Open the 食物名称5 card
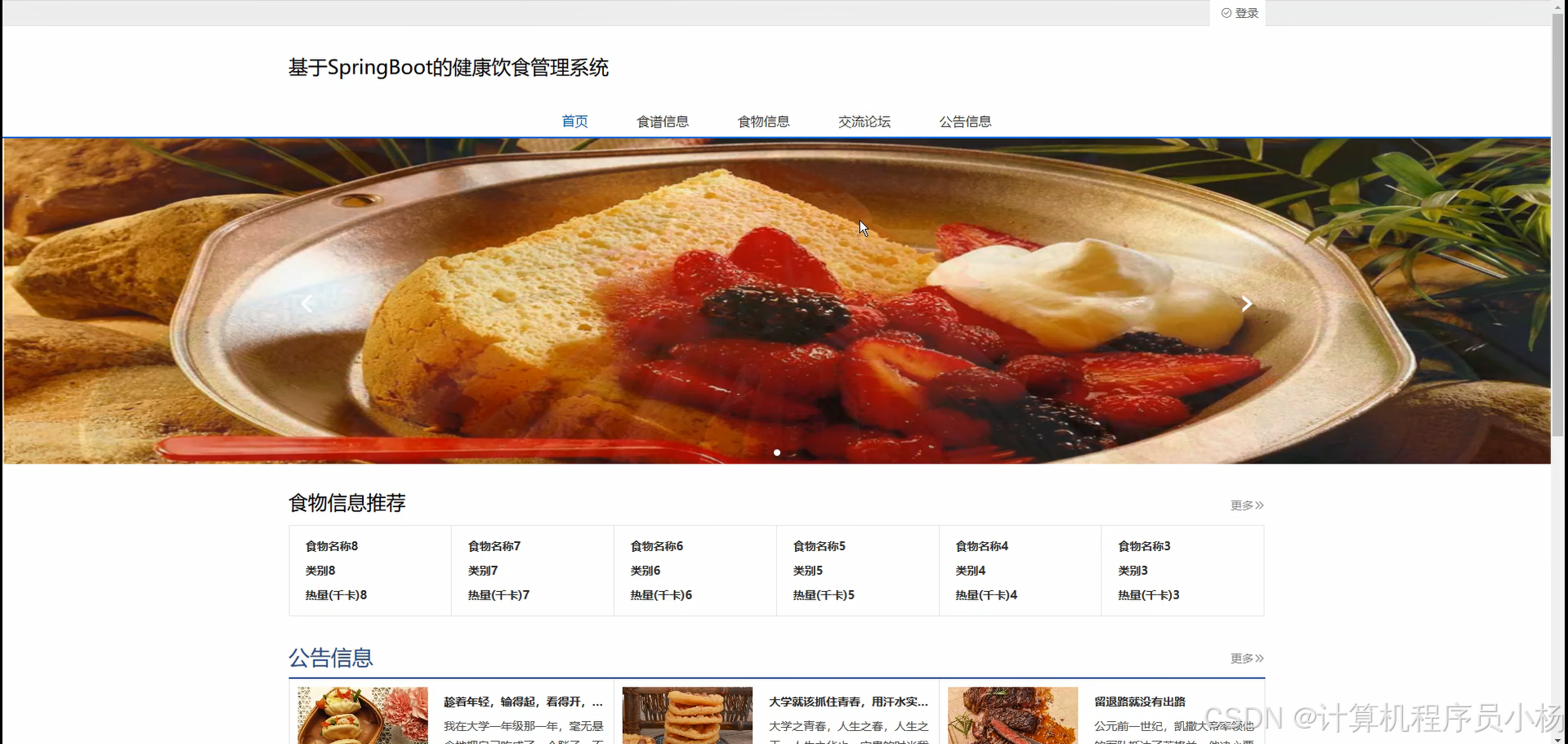Image resolution: width=1568 pixels, height=744 pixels. pyautogui.click(x=858, y=571)
